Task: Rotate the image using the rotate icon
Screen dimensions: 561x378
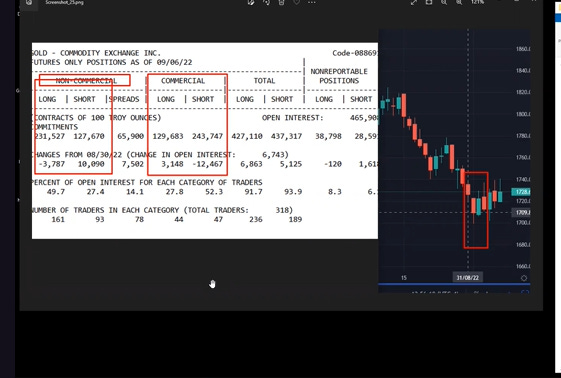Action: pyautogui.click(x=267, y=2)
